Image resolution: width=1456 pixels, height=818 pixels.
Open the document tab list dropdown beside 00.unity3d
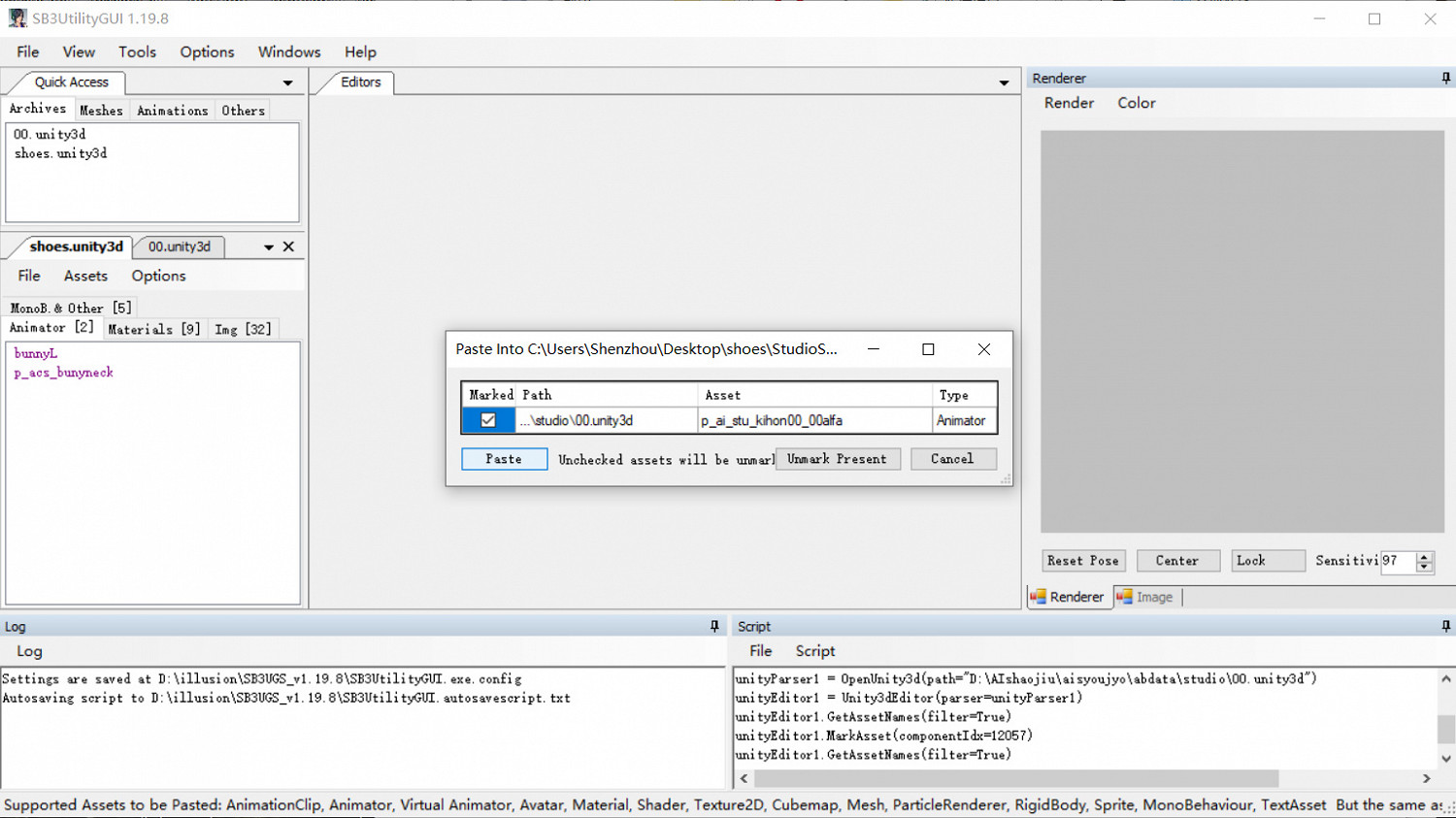(269, 247)
